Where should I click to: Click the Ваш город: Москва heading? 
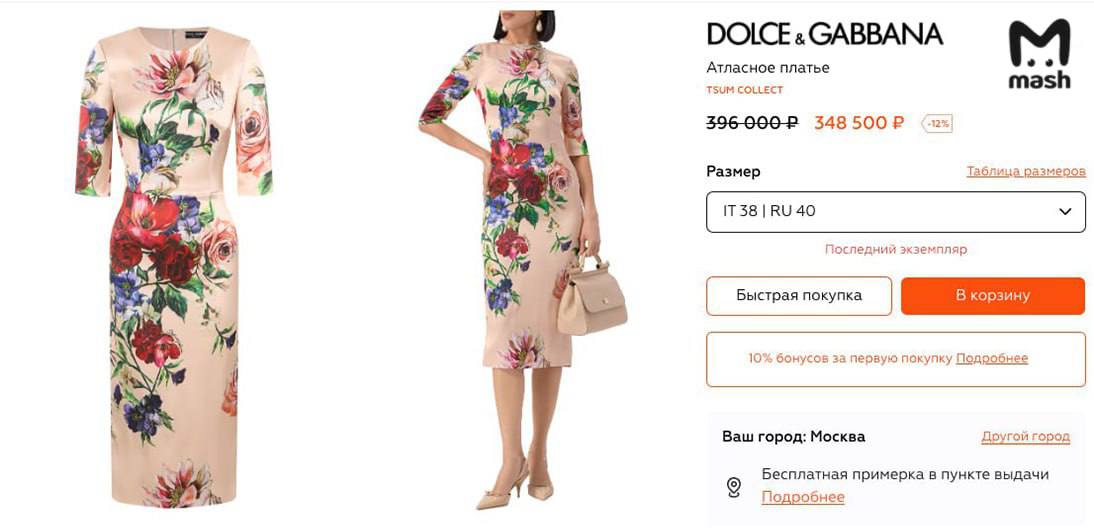(793, 437)
